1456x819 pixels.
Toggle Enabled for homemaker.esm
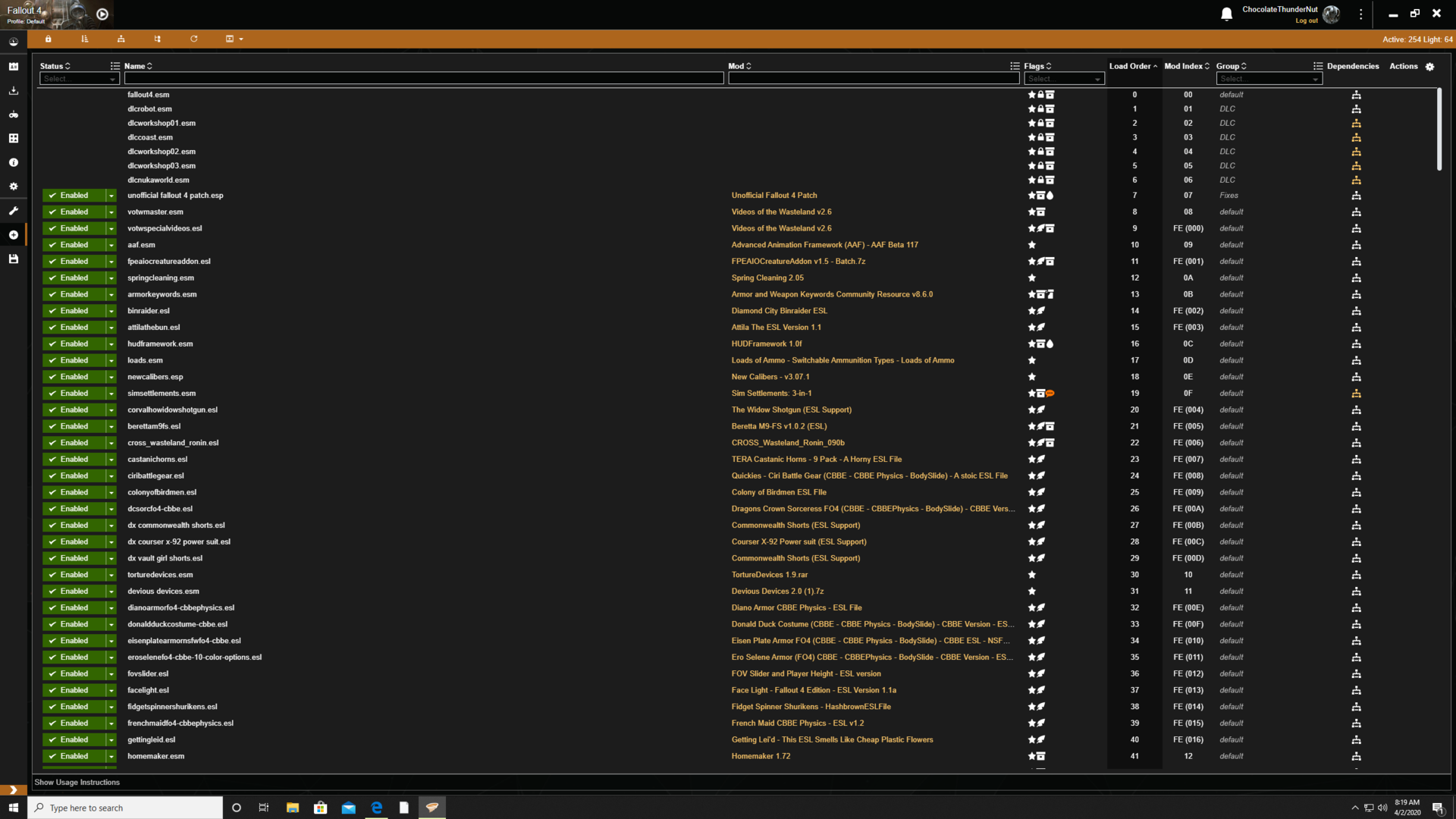74,756
